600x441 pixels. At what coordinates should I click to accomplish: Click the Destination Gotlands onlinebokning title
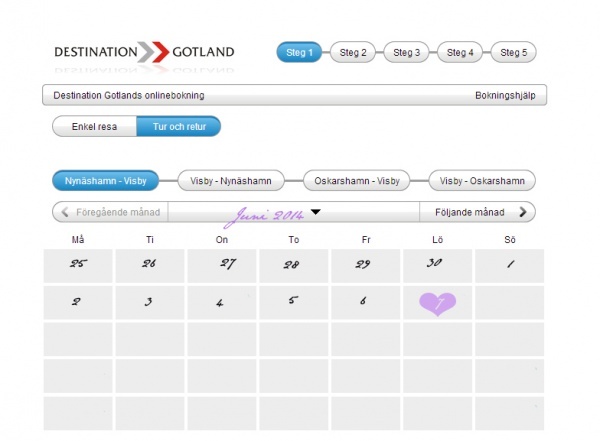click(x=129, y=95)
